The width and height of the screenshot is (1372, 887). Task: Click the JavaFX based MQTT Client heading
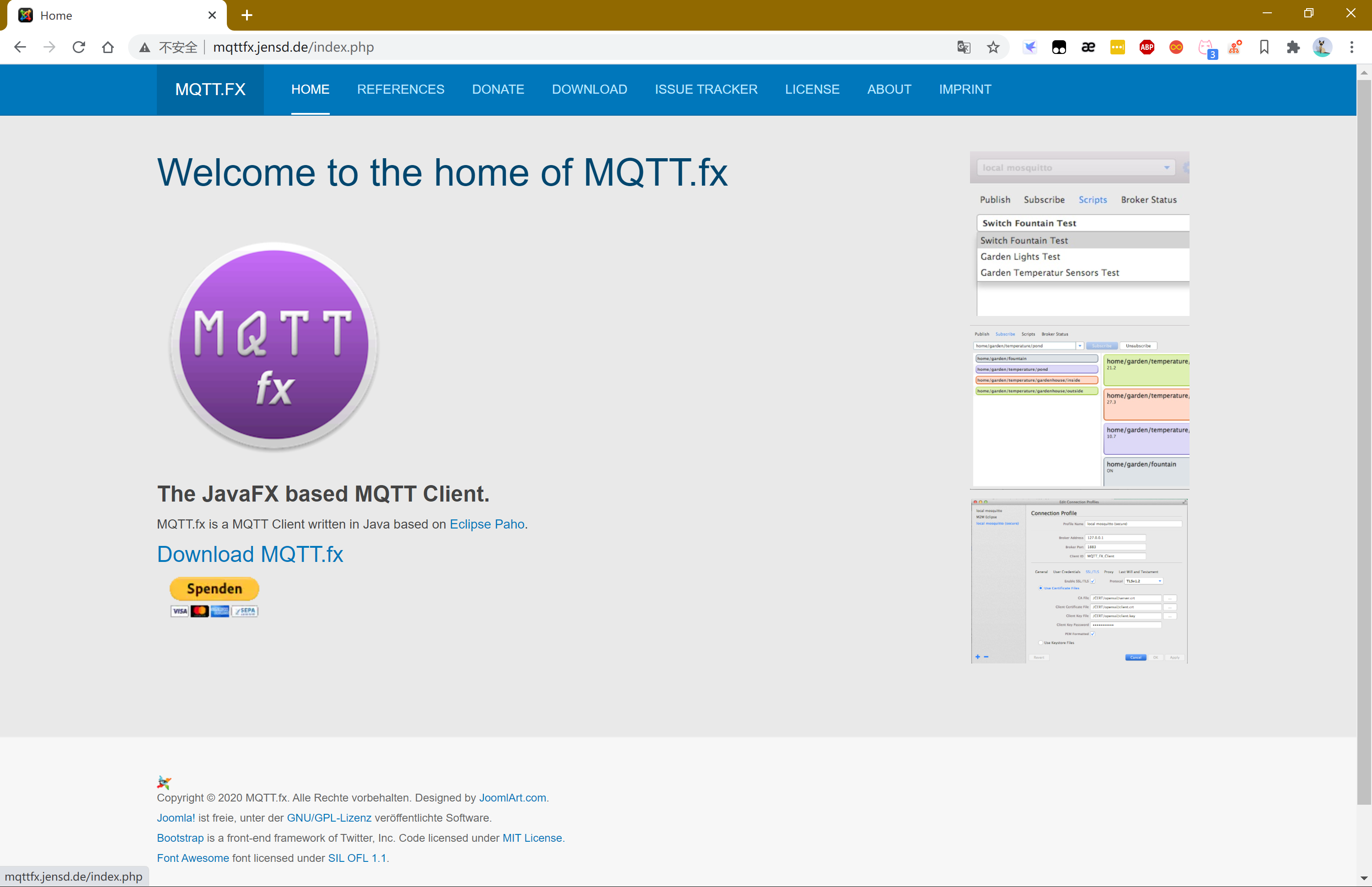[x=323, y=494]
